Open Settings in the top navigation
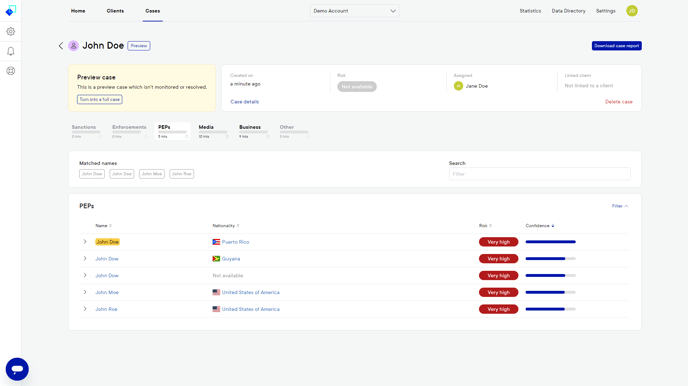 pos(606,11)
